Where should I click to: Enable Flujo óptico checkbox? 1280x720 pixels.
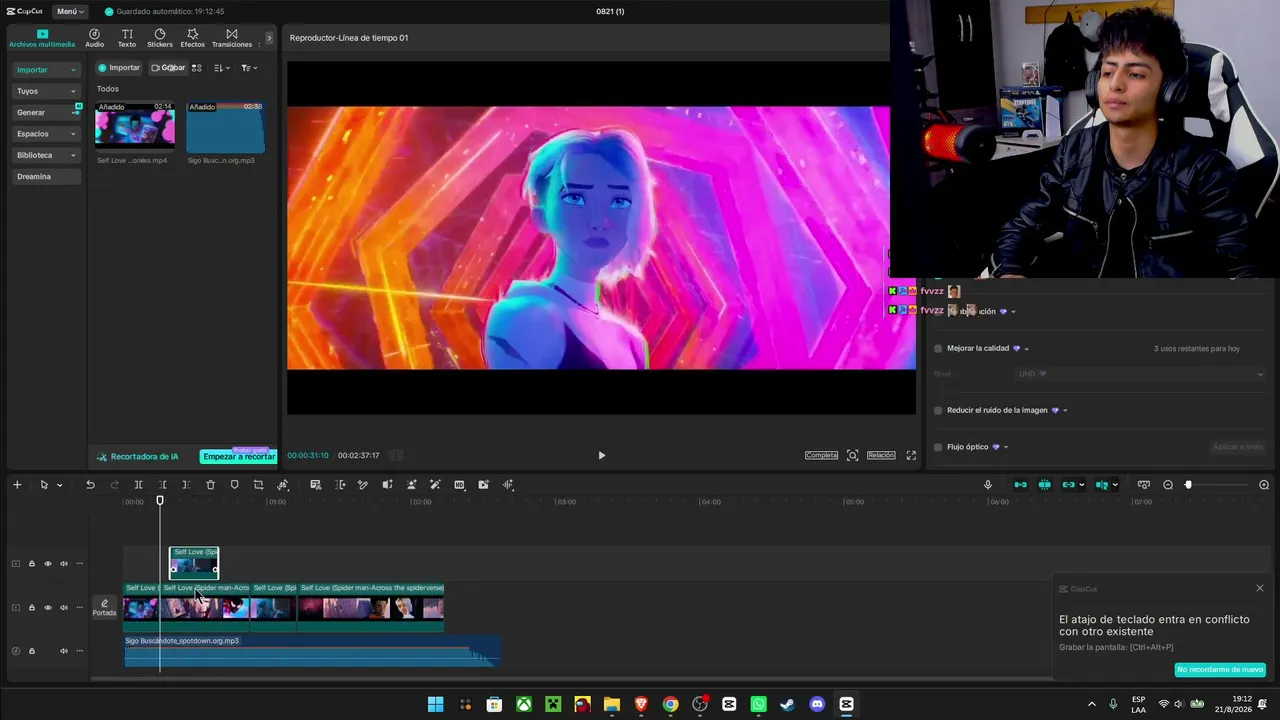pyautogui.click(x=938, y=447)
